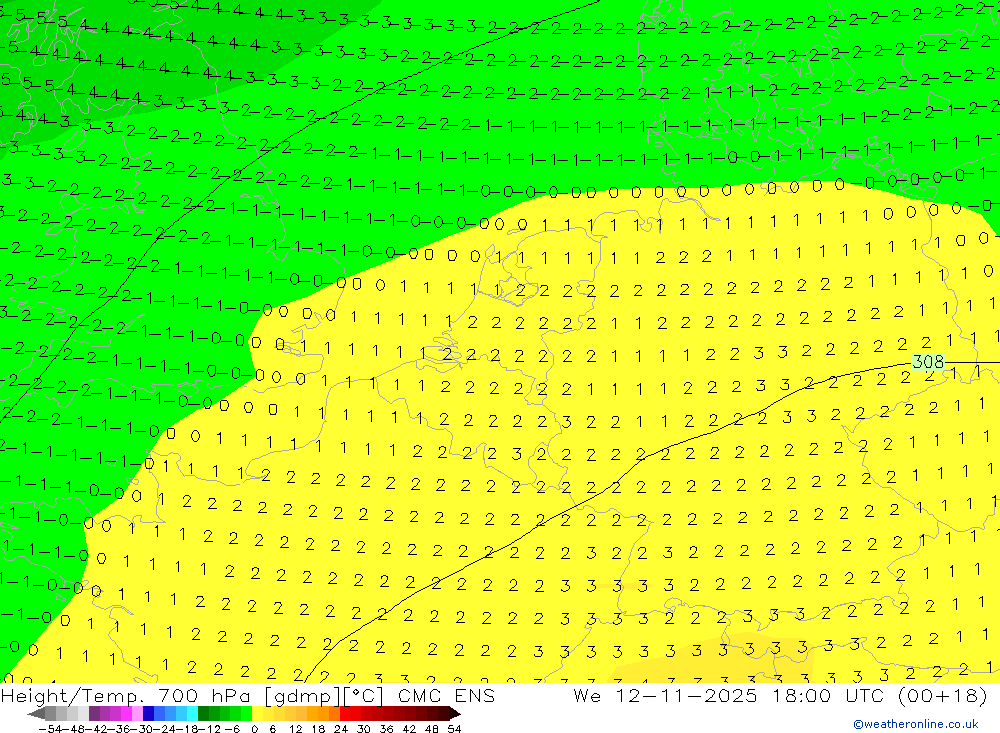Select the dark green -18°C legend swatch
The image size is (1000, 733).
tap(203, 714)
